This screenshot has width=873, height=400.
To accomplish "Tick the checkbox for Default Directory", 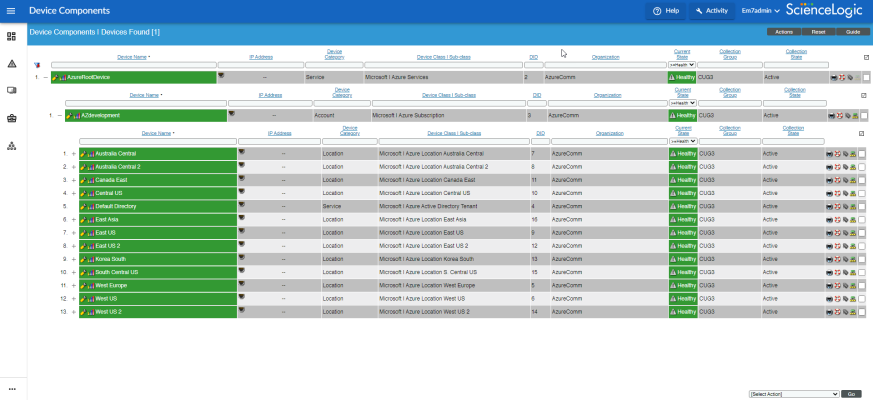I will point(862,207).
